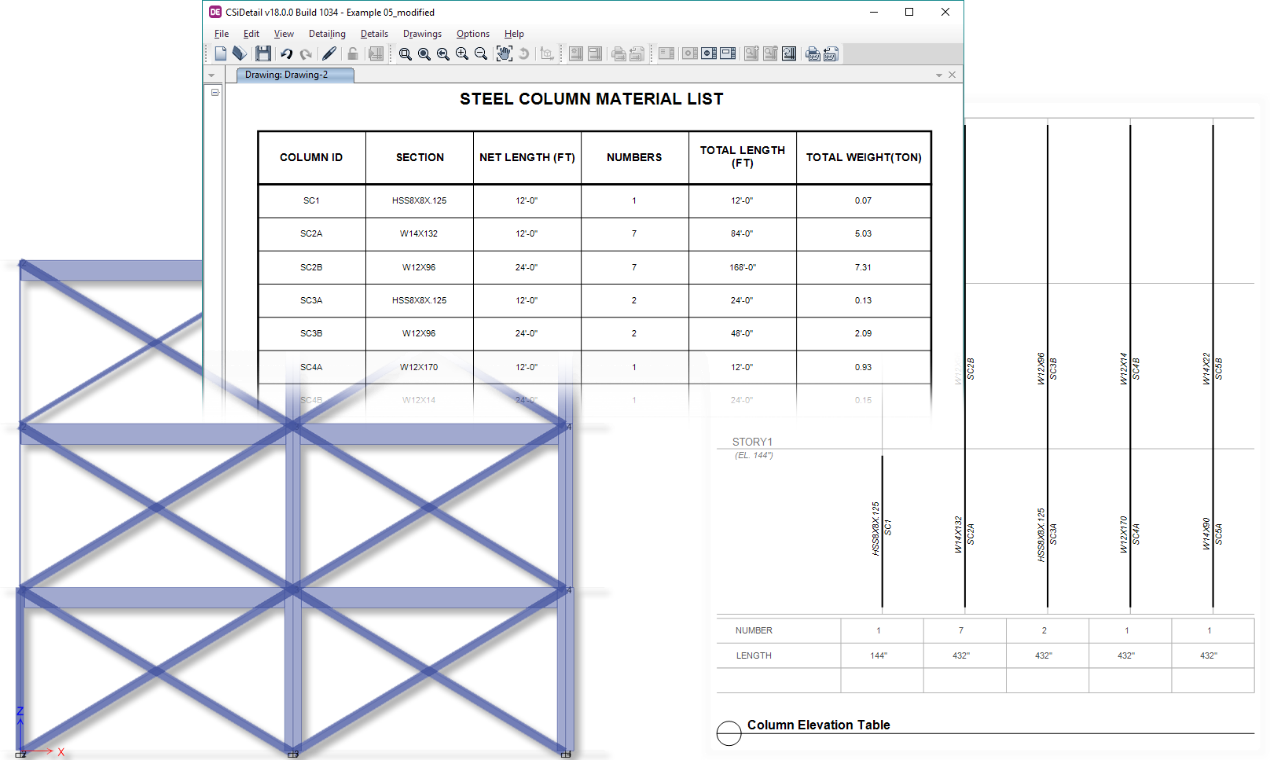
Task: Click the first printer icon with page
Action: pos(619,54)
